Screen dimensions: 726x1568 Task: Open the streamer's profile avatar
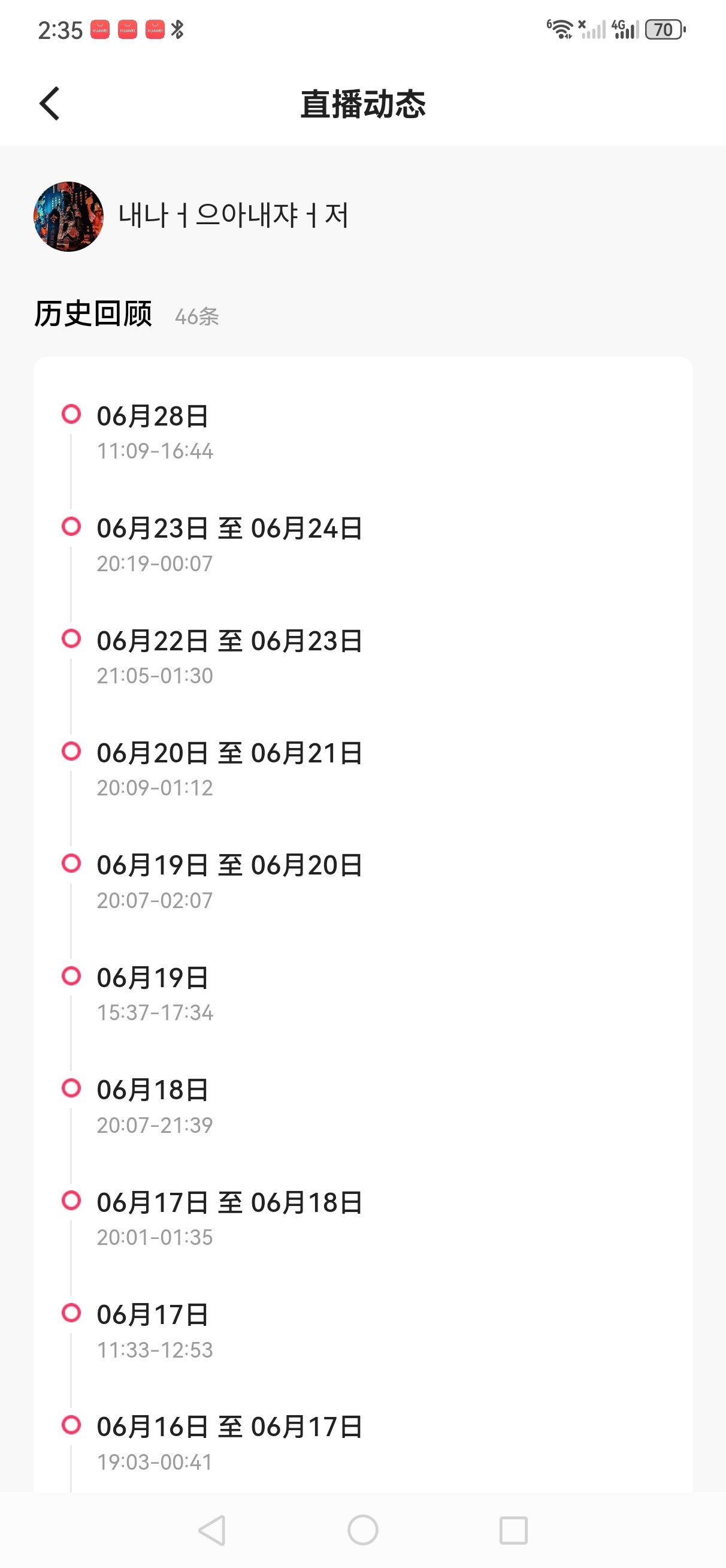(x=68, y=216)
